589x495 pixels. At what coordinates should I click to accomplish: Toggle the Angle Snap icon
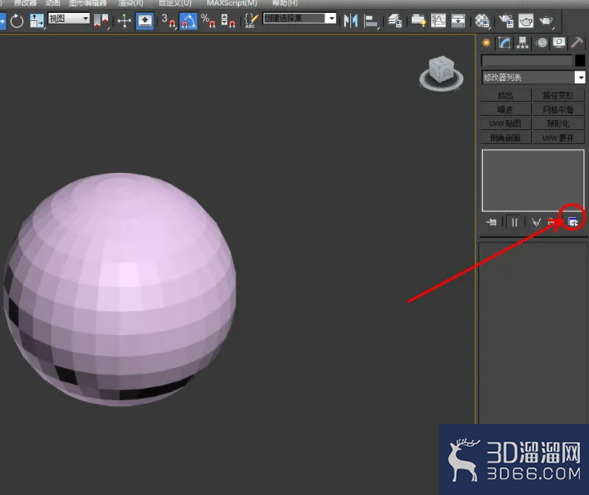coord(188,21)
